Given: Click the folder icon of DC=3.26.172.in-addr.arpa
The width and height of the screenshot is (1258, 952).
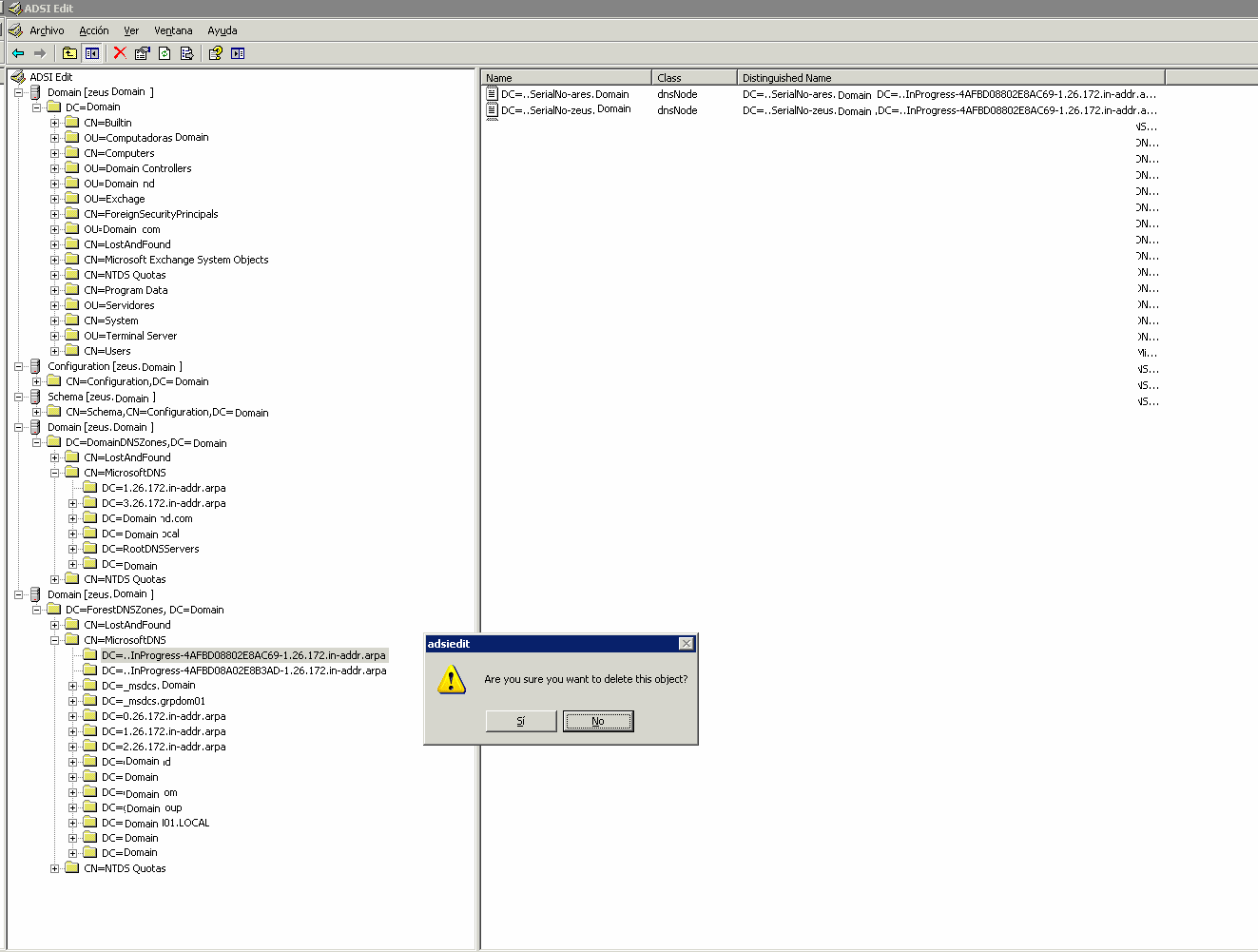Looking at the screenshot, I should pos(90,503).
